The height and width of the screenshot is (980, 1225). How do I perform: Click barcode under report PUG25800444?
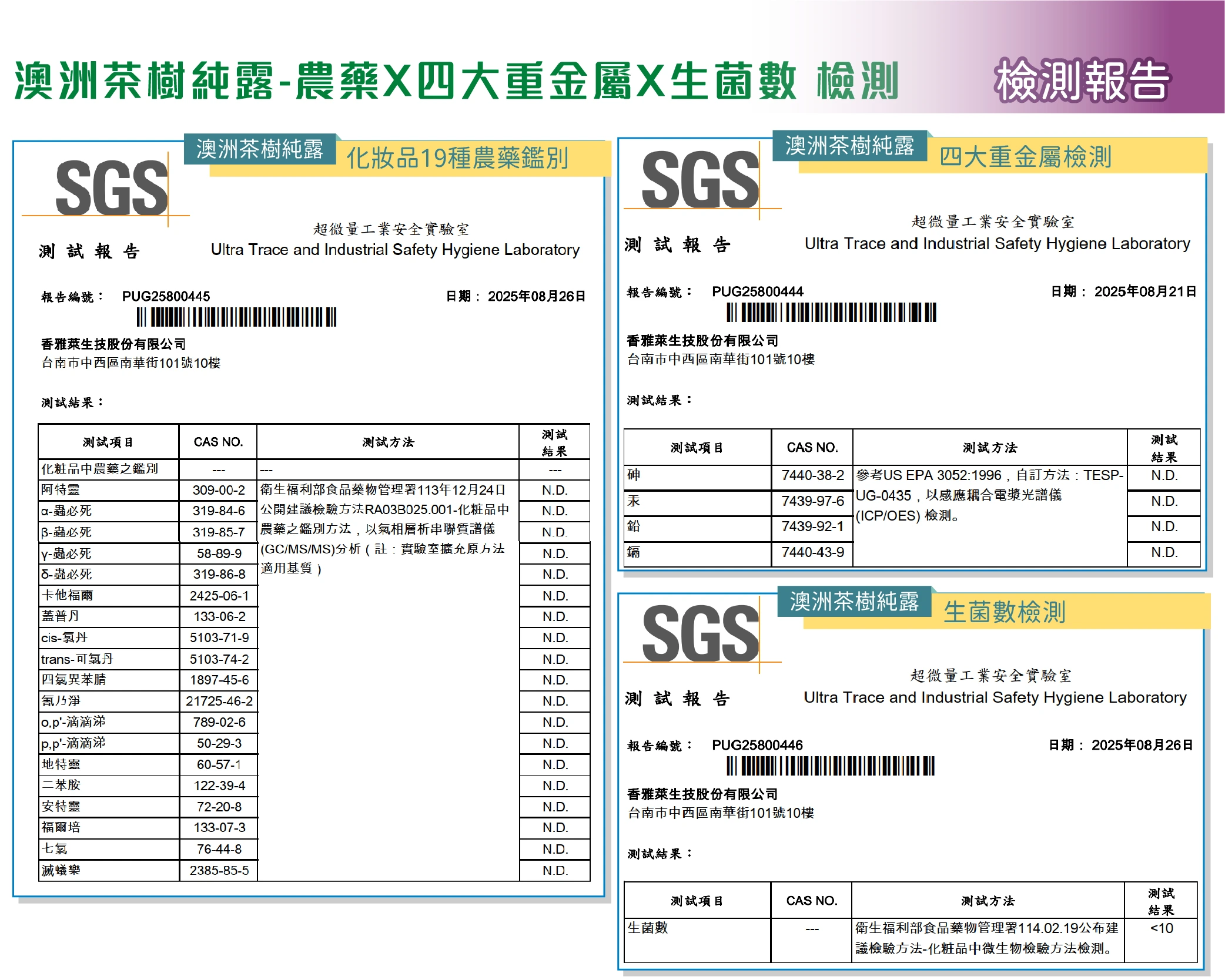831,312
